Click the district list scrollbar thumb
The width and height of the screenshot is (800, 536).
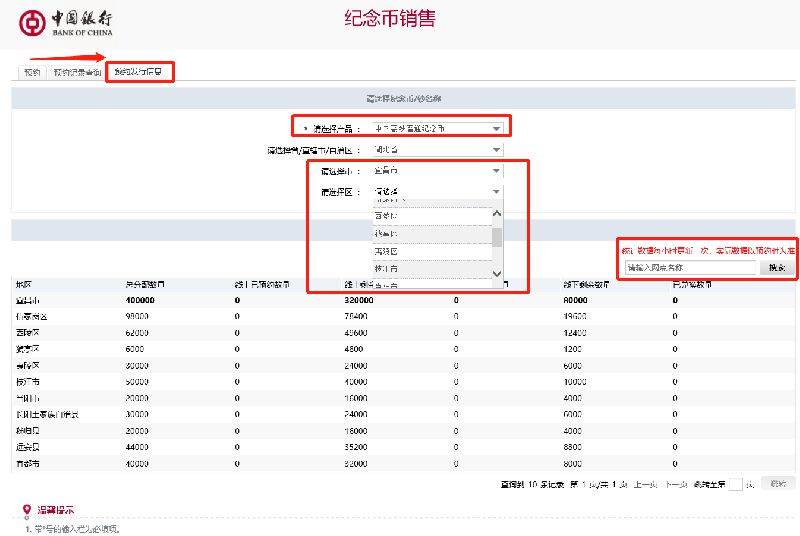click(x=496, y=237)
